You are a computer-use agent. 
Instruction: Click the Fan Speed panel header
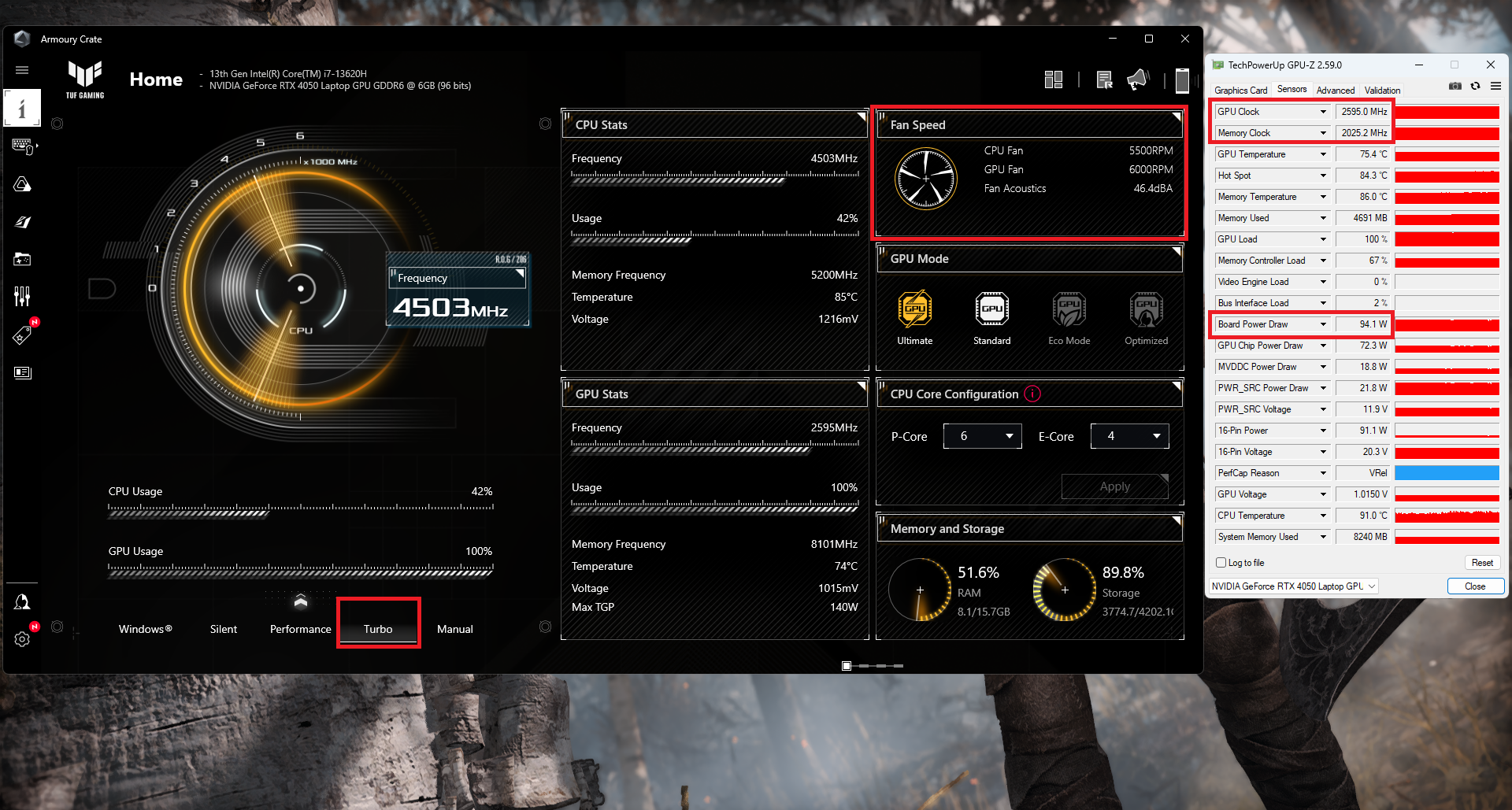coord(1030,124)
